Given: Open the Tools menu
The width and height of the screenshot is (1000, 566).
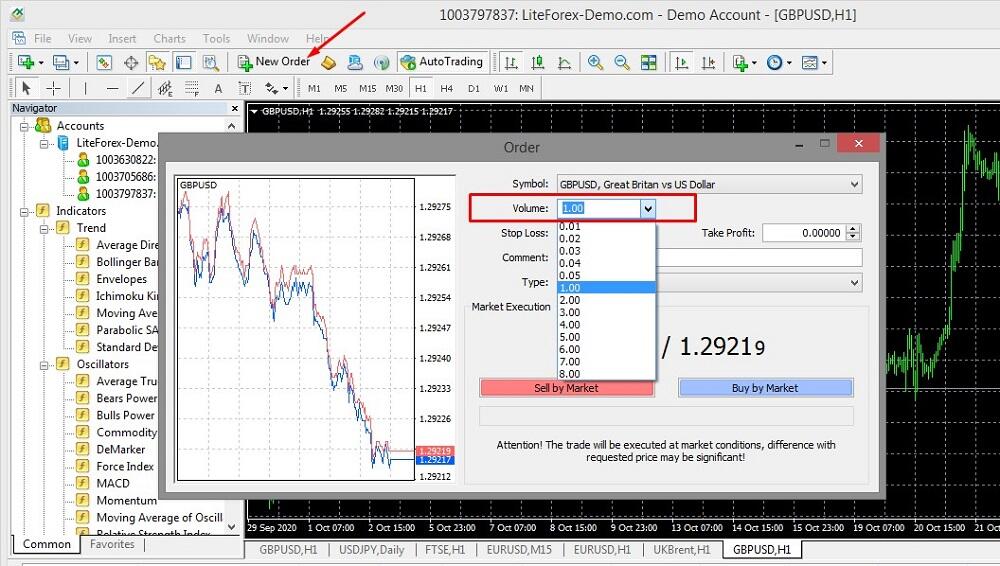Looking at the screenshot, I should [216, 39].
